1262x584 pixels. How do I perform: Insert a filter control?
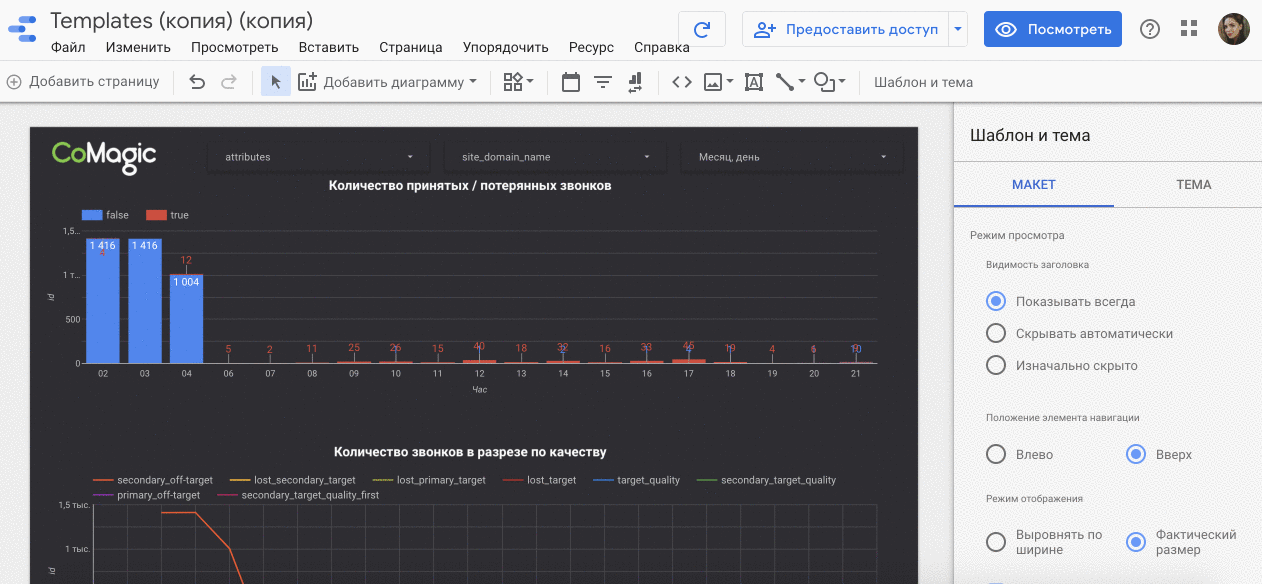click(603, 82)
